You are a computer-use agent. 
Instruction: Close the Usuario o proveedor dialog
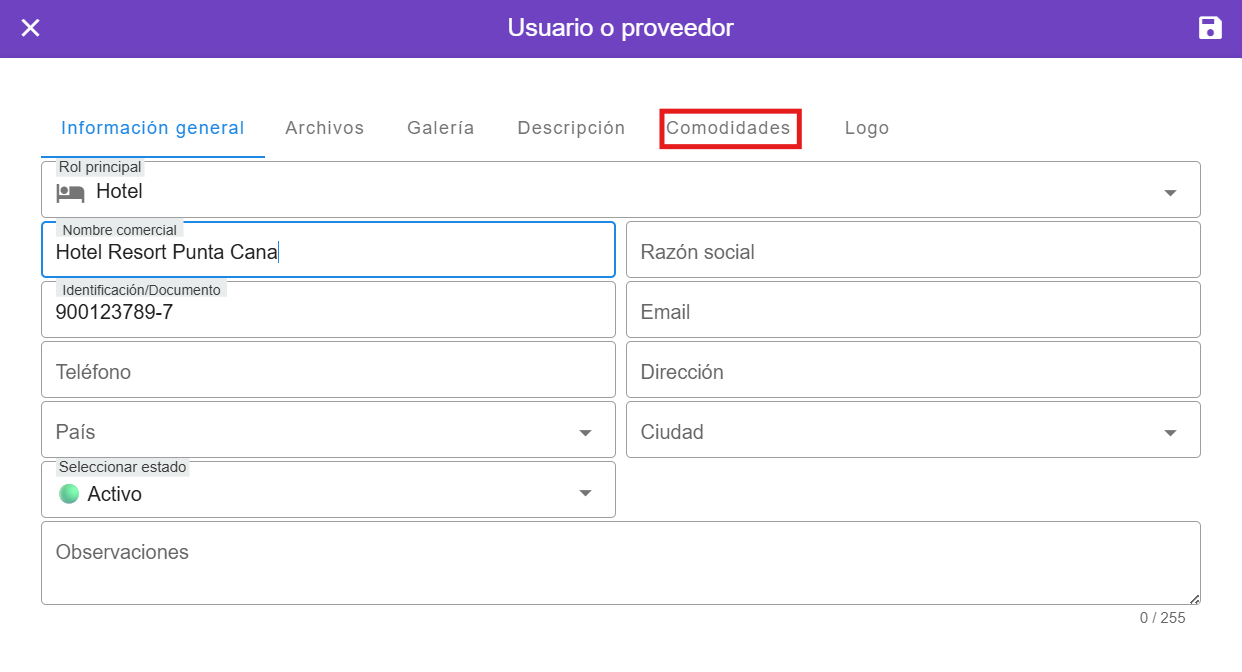(31, 28)
